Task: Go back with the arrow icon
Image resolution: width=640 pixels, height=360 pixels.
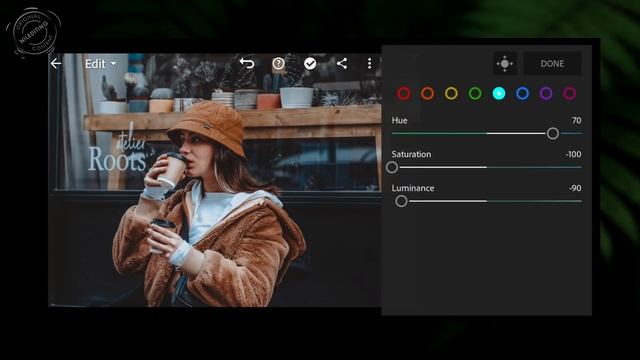Action: 56,64
